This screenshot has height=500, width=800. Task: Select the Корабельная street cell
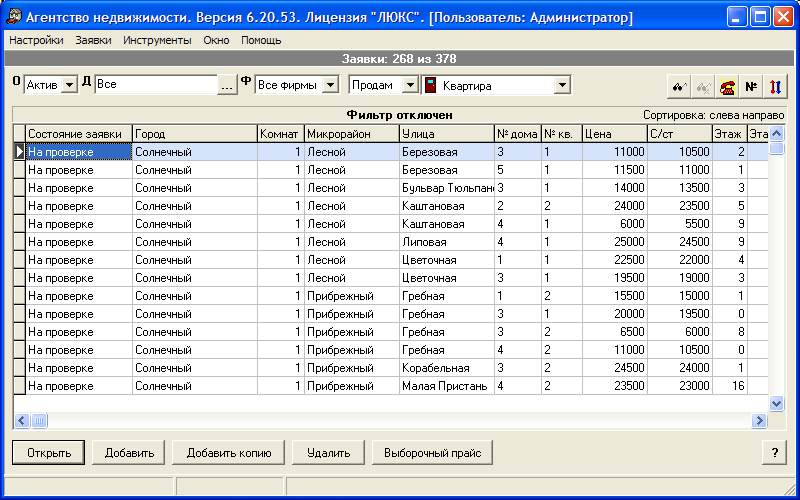click(x=447, y=368)
